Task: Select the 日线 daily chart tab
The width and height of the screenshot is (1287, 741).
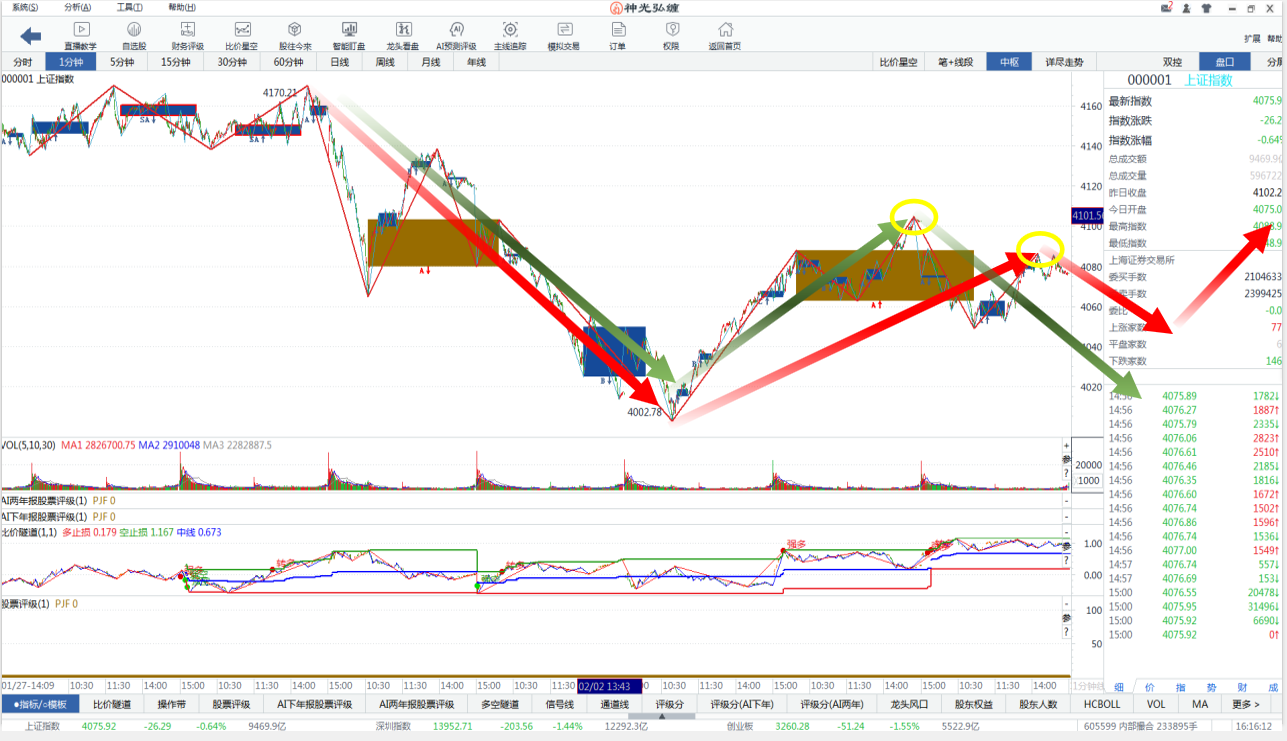Action: pos(339,62)
